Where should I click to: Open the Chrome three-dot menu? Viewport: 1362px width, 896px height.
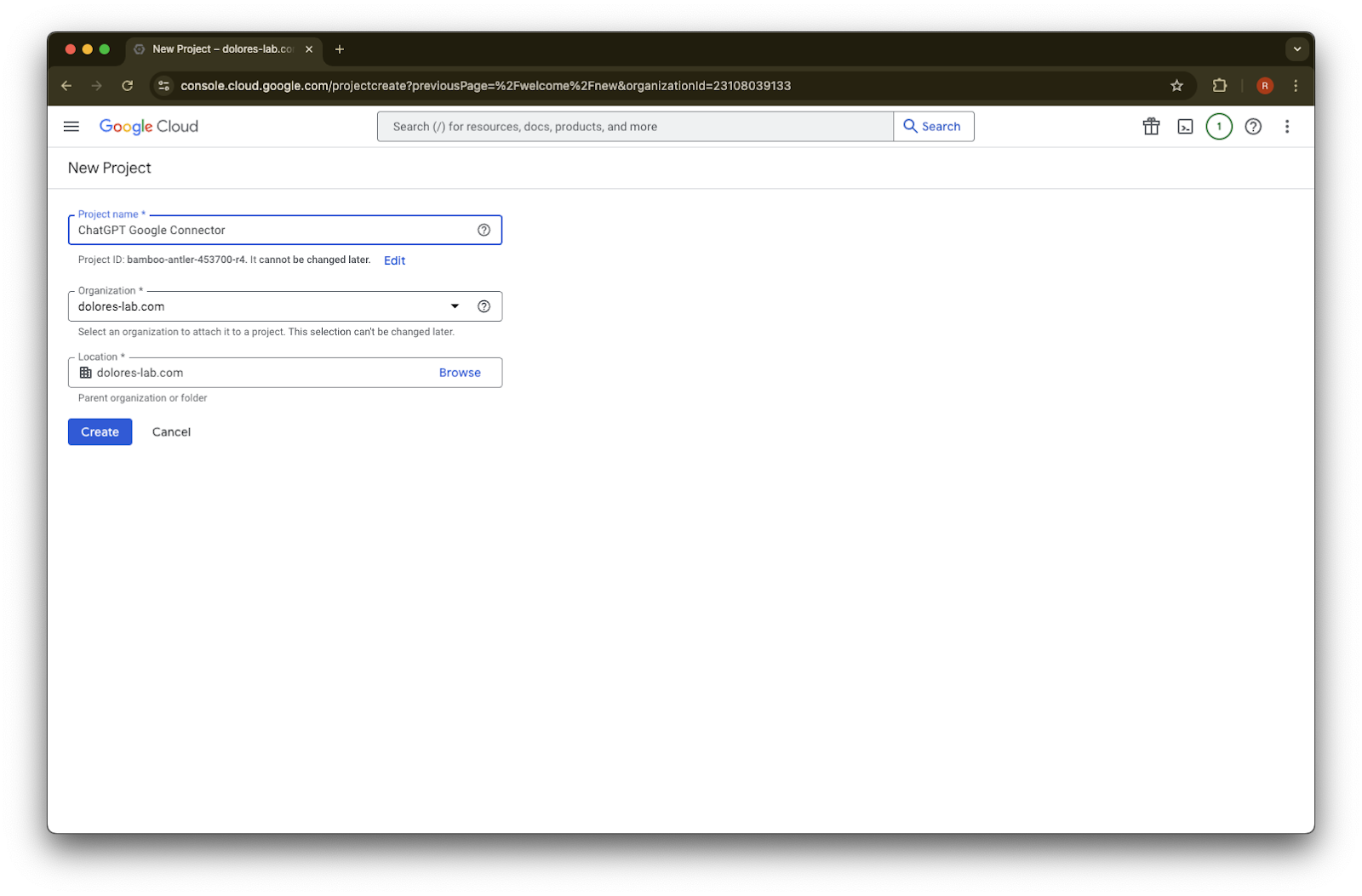pyautogui.click(x=1296, y=86)
